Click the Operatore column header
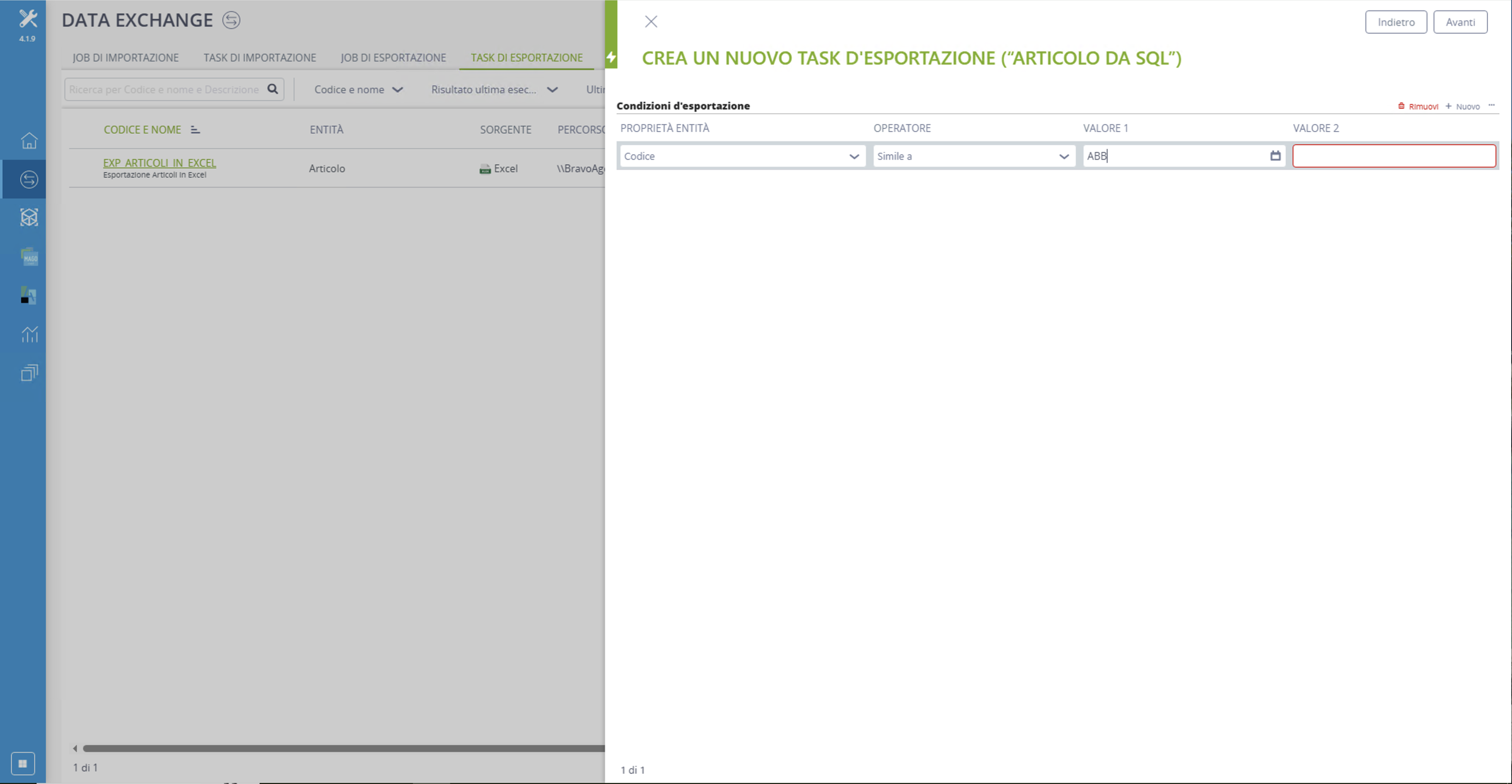This screenshot has height=784, width=1512. click(902, 128)
